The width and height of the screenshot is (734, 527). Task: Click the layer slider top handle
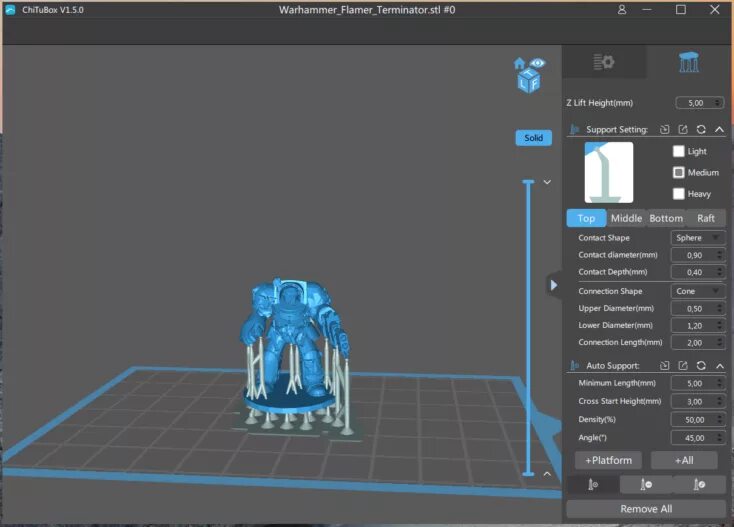(x=528, y=182)
